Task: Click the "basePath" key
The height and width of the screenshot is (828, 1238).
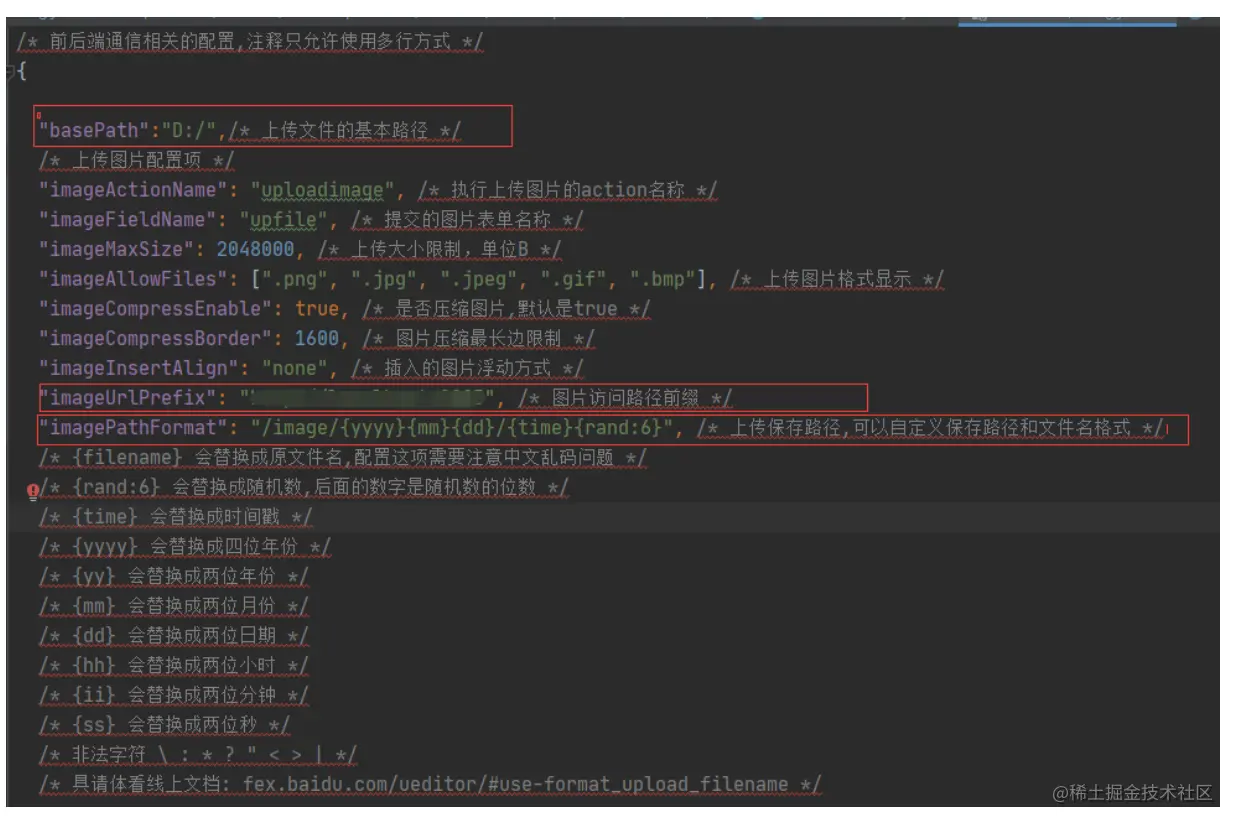Action: pyautogui.click(x=95, y=130)
